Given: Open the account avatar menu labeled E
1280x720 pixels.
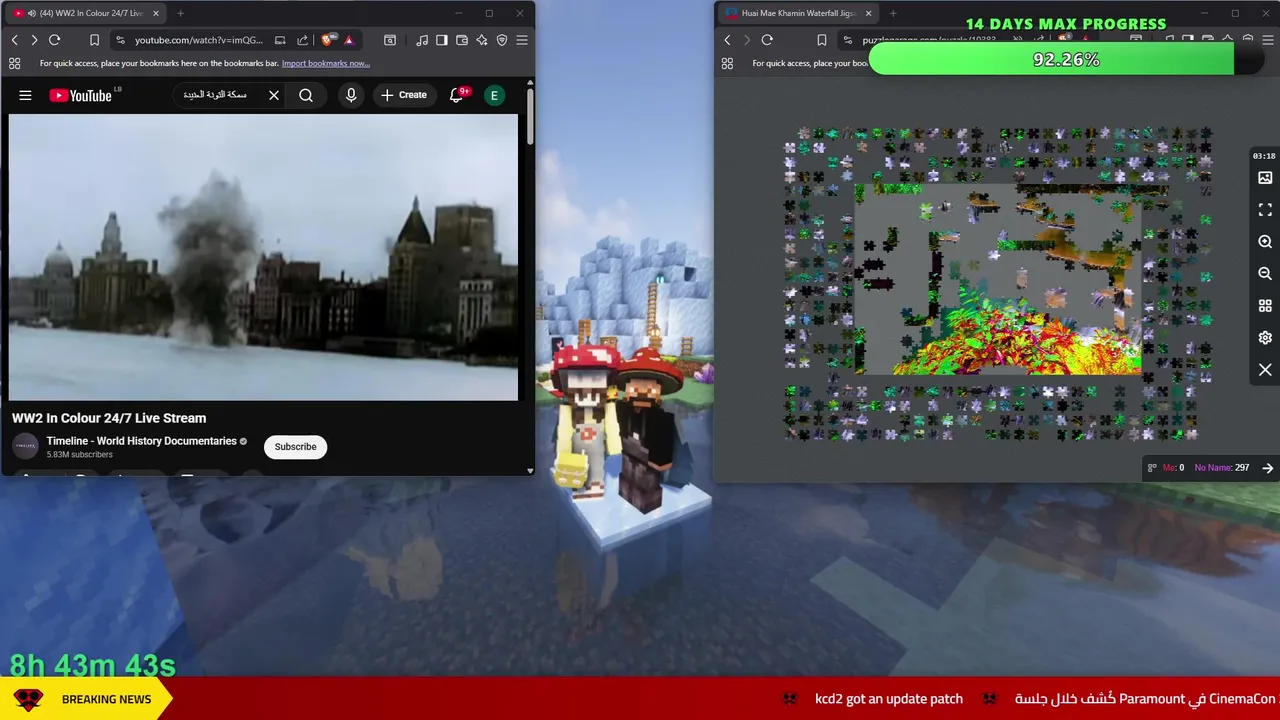Looking at the screenshot, I should [x=494, y=95].
